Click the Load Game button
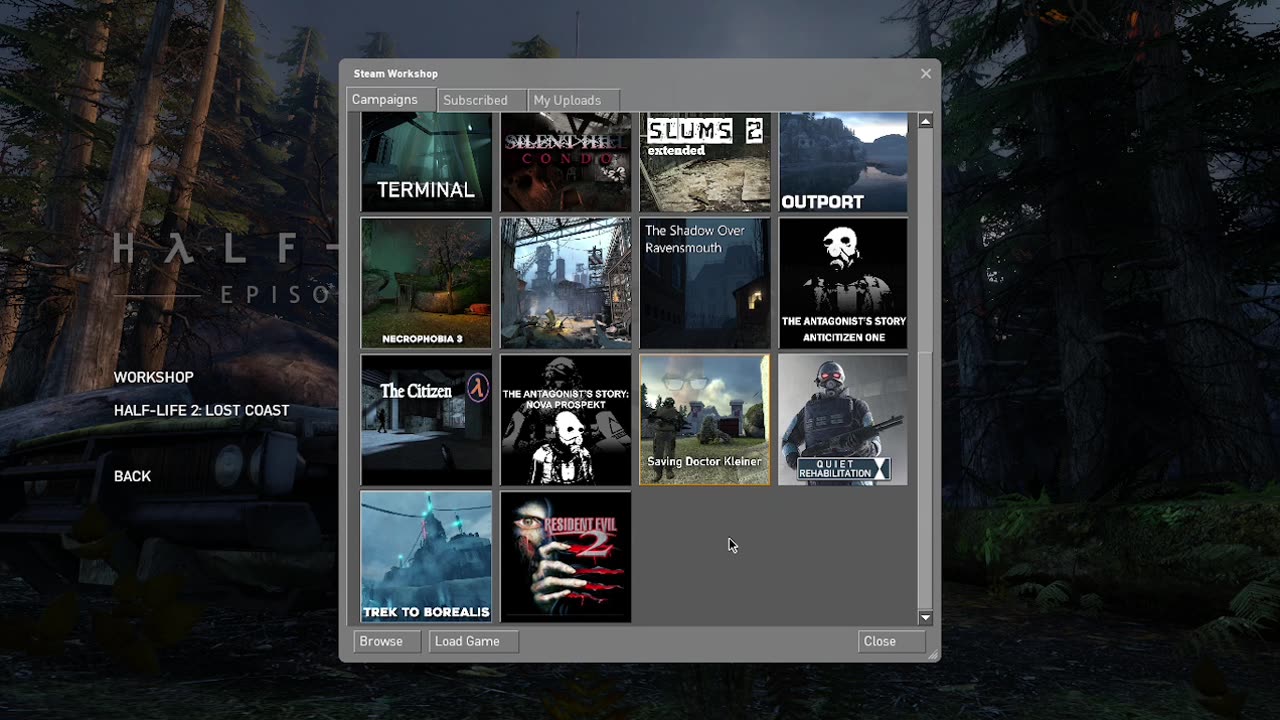 tap(474, 641)
